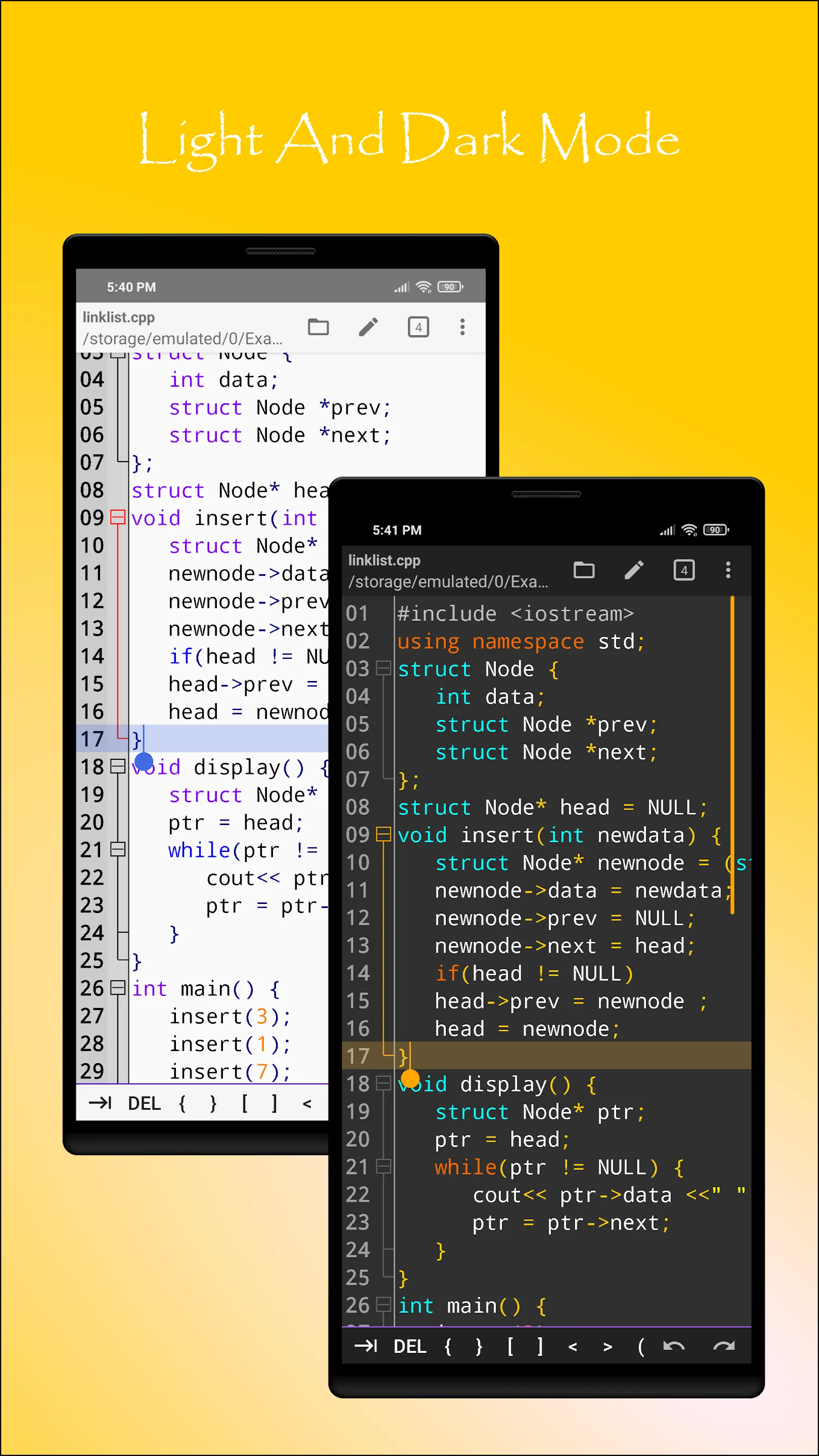Click 'head = newnode;' line 16, dark phone
This screenshot has height=1456, width=819.
[527, 1029]
